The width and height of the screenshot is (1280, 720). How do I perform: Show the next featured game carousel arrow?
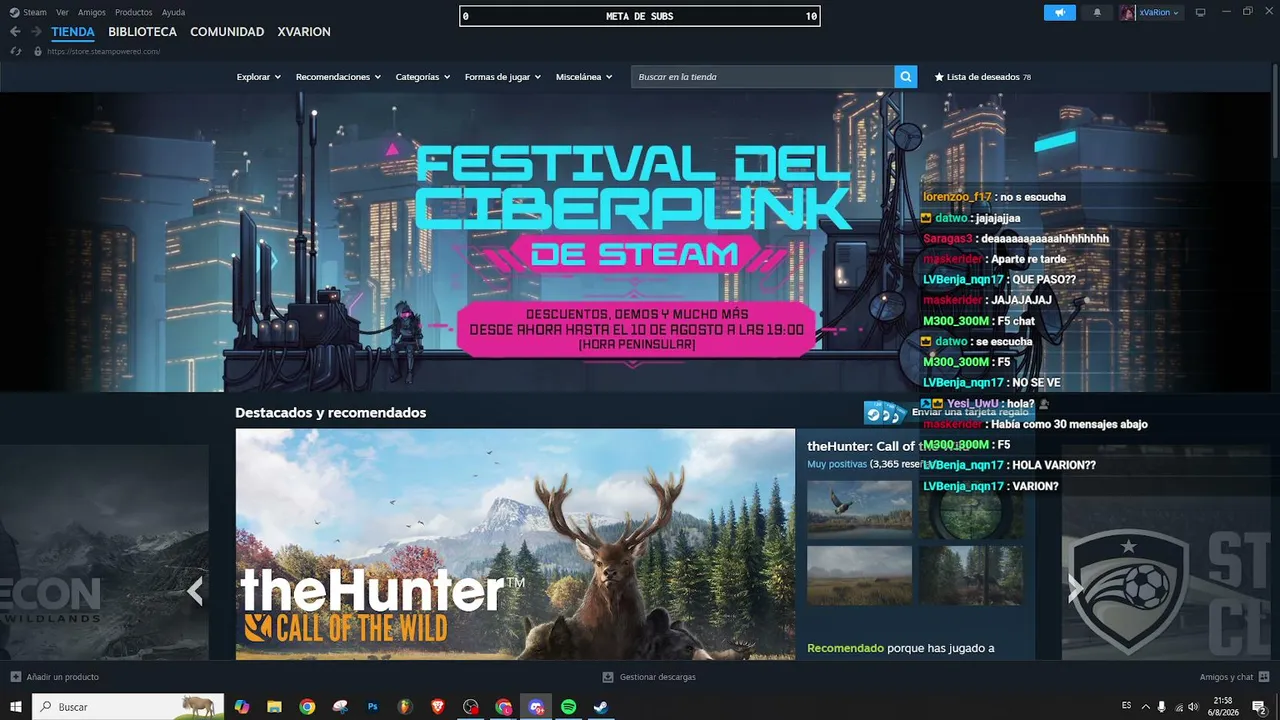click(1075, 591)
